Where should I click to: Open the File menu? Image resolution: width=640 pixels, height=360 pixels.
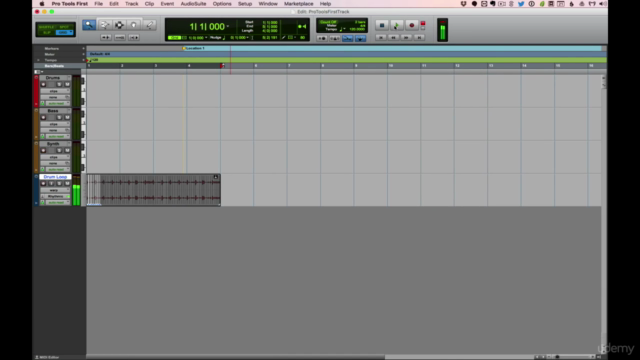pos(98,4)
